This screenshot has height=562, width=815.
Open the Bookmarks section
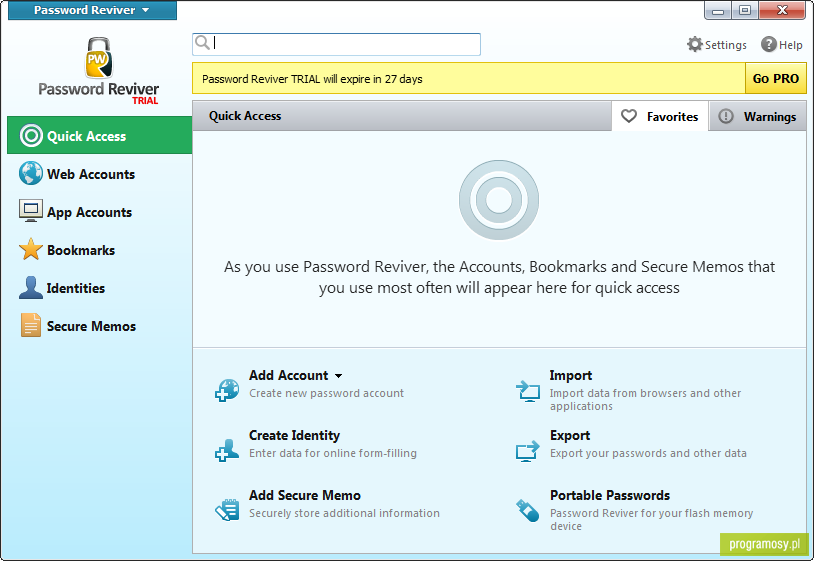81,250
